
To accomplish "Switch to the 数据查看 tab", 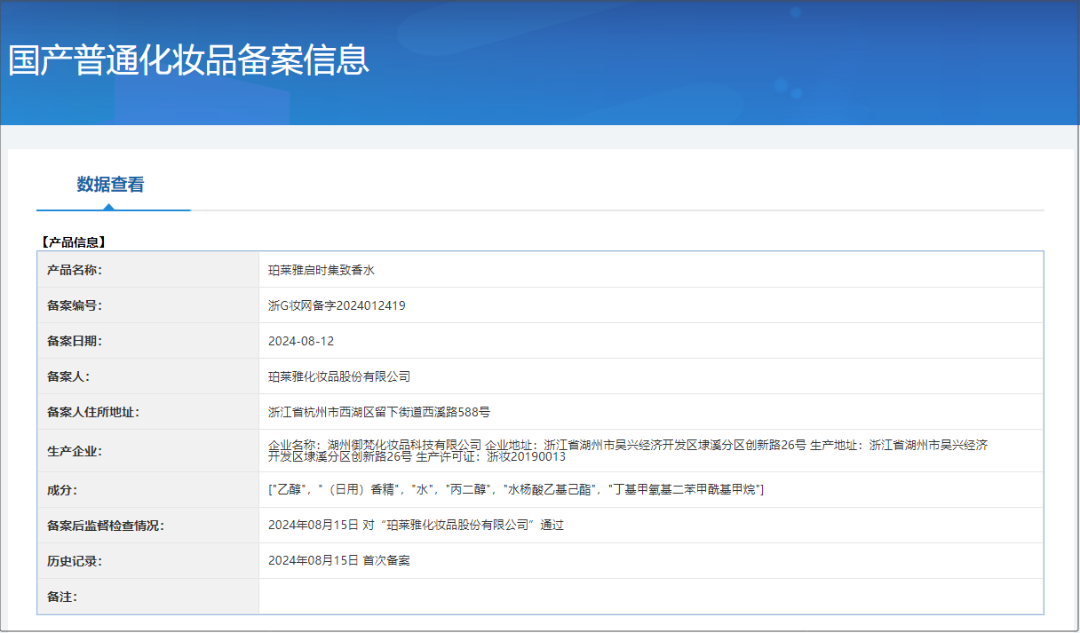I will (x=110, y=185).
